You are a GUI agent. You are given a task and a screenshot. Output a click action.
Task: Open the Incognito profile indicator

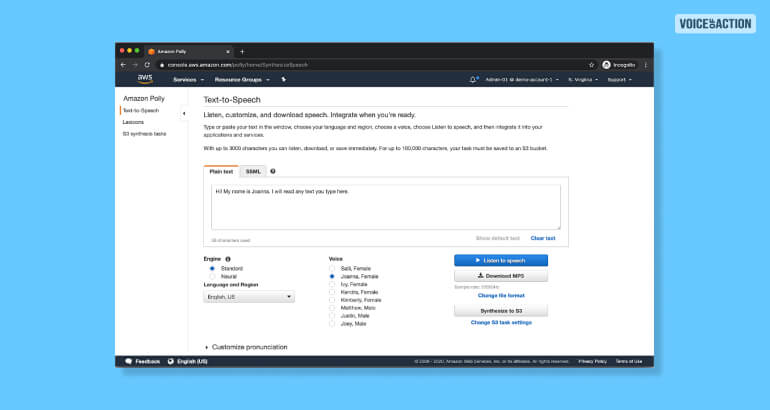pyautogui.click(x=619, y=65)
